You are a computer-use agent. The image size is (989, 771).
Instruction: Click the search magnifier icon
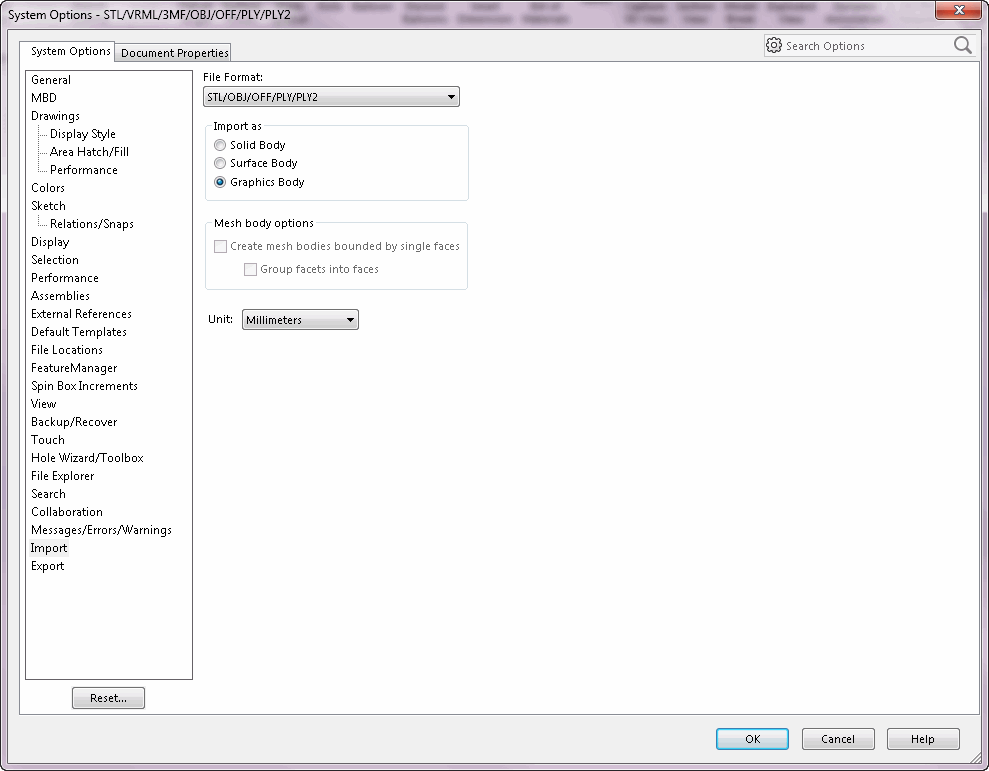(x=963, y=45)
